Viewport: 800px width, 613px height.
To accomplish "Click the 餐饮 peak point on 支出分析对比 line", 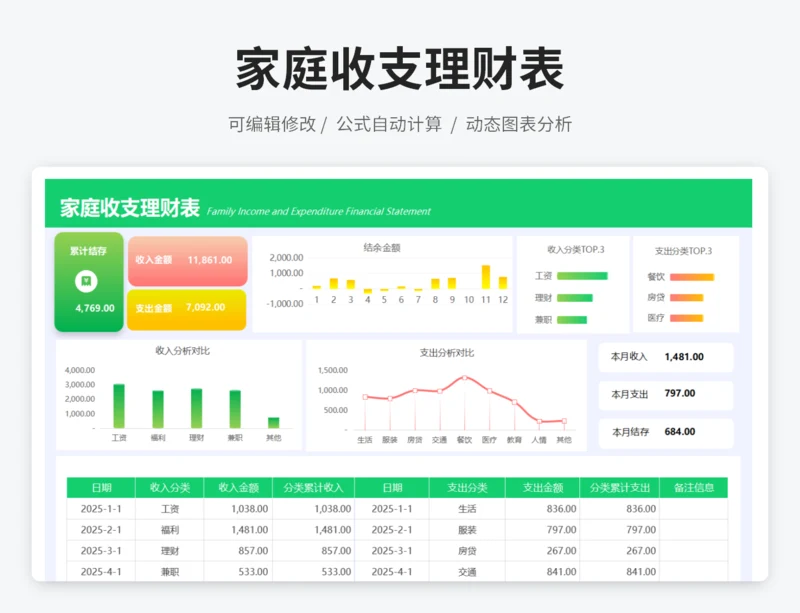I will 465,378.
